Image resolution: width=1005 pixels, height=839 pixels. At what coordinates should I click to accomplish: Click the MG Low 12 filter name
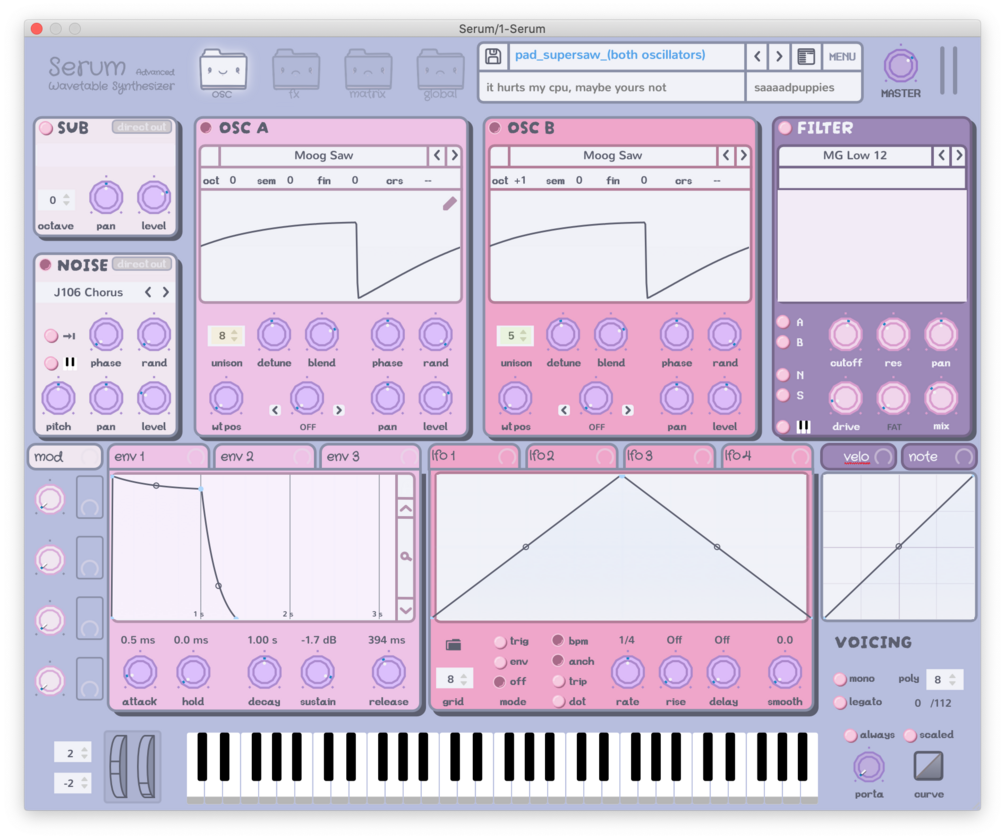pos(855,155)
